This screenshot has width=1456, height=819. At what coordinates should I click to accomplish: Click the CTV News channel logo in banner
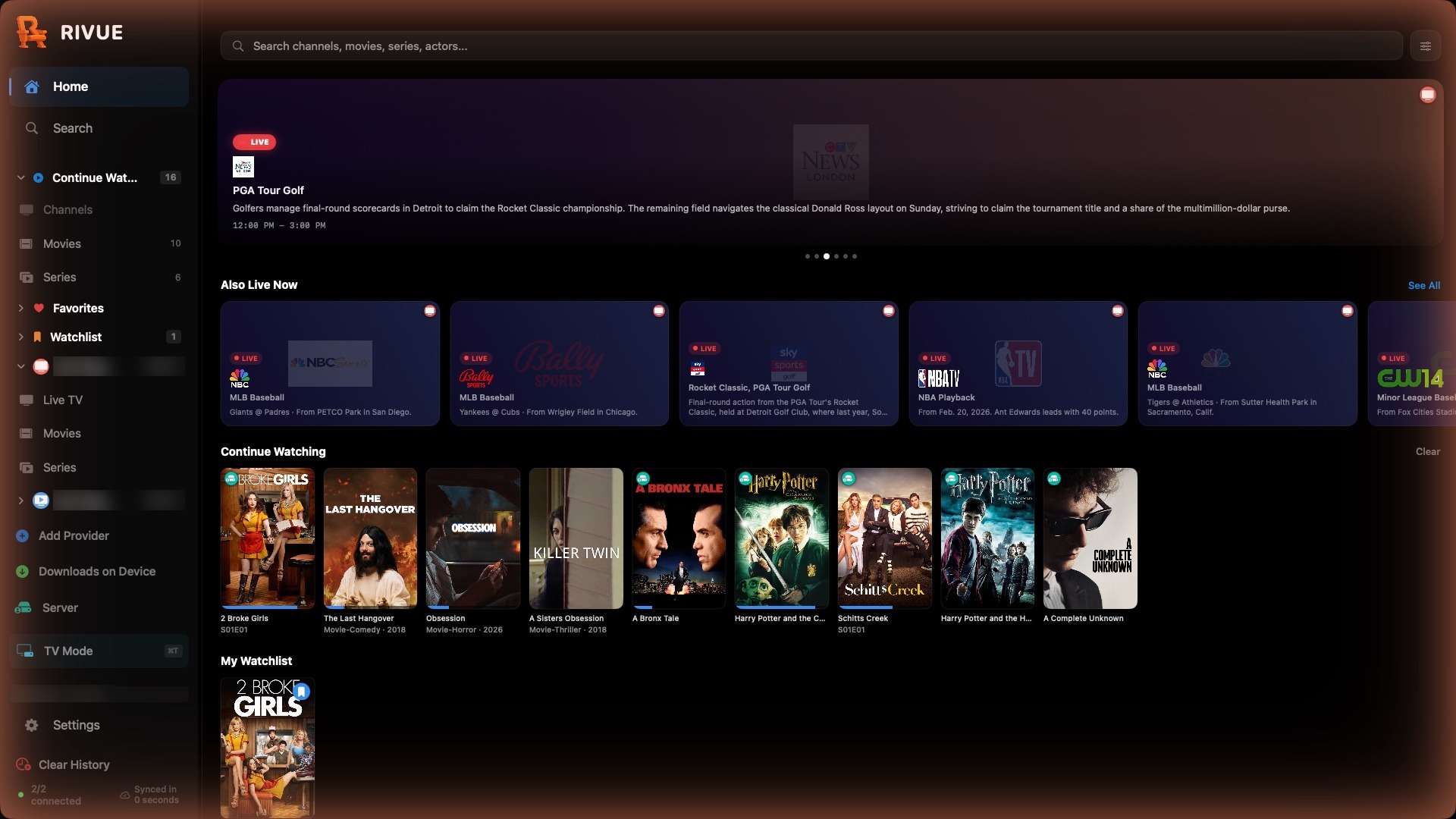(243, 167)
